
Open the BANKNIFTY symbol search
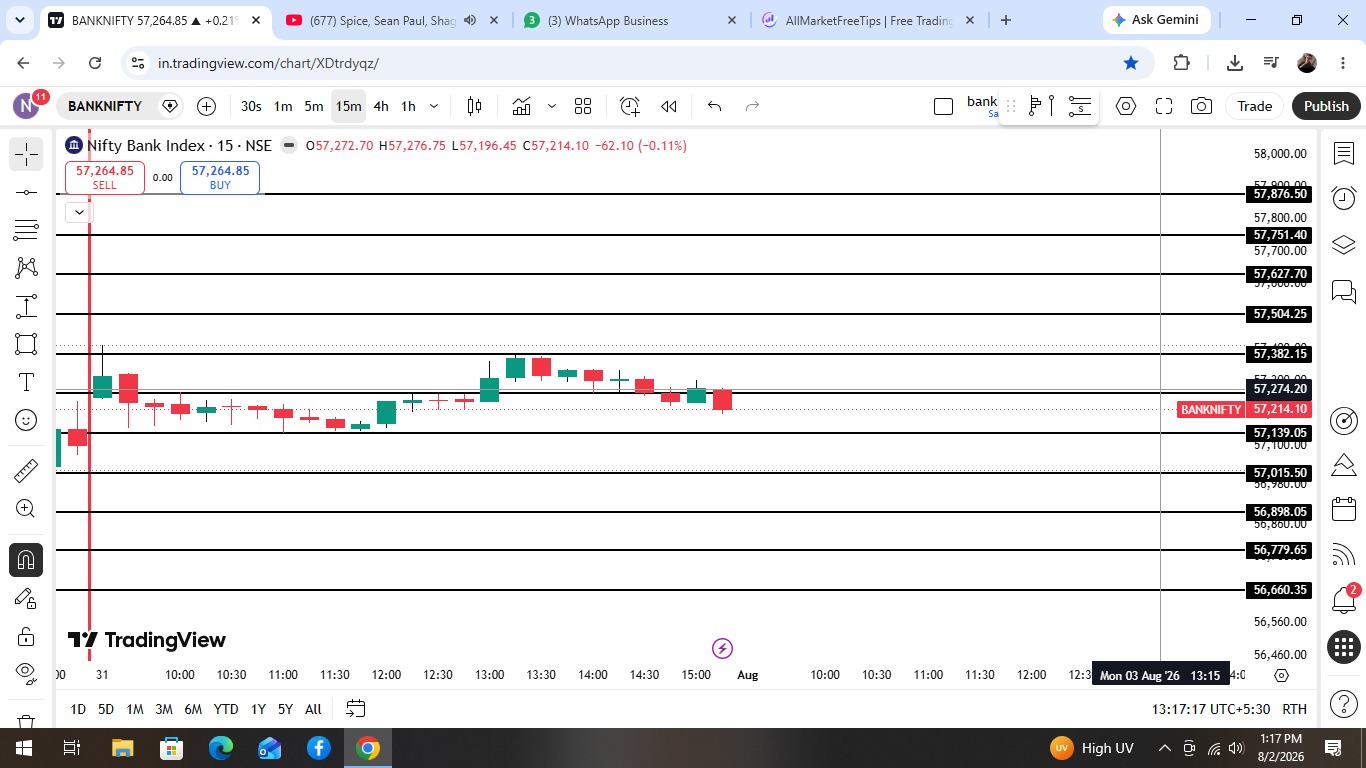[105, 106]
